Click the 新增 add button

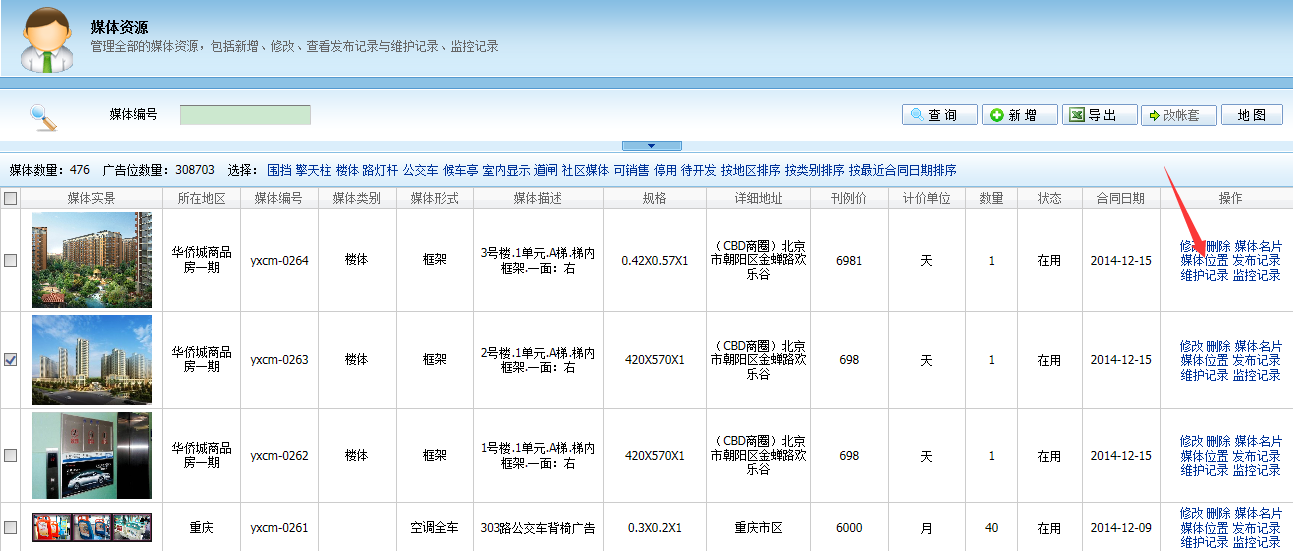click(x=1019, y=115)
